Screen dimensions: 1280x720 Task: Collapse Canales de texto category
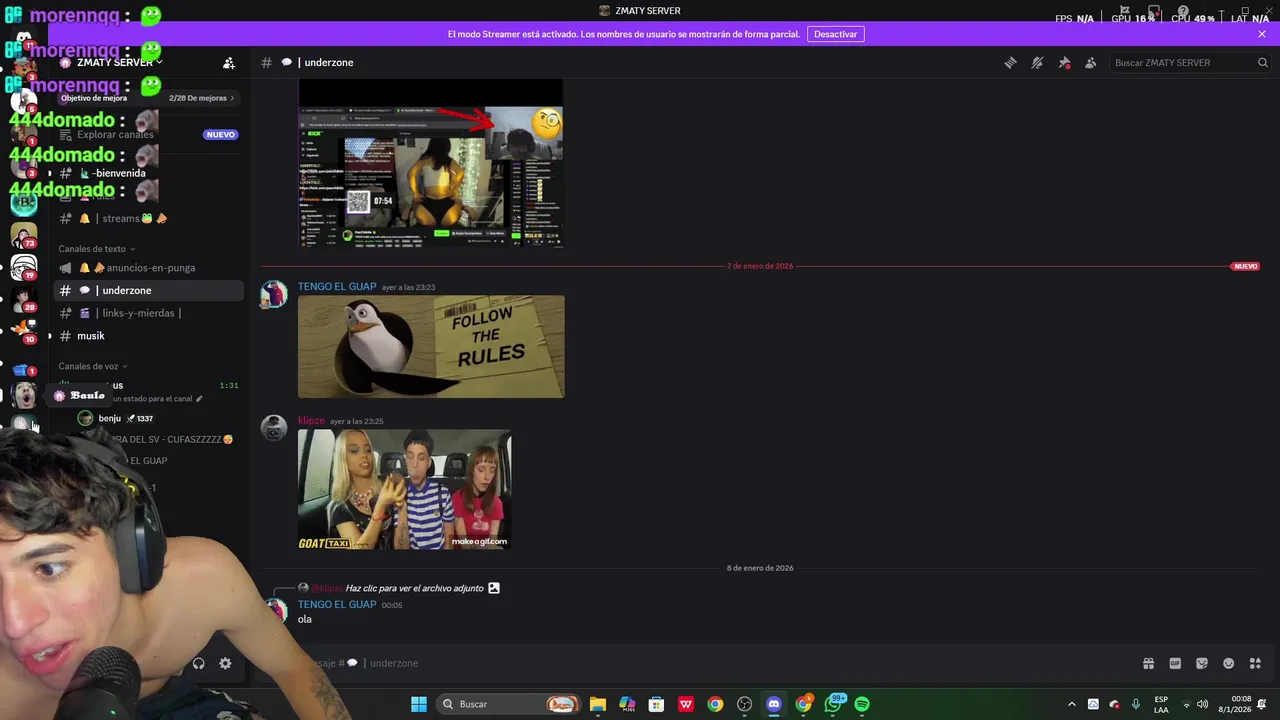[x=96, y=249]
